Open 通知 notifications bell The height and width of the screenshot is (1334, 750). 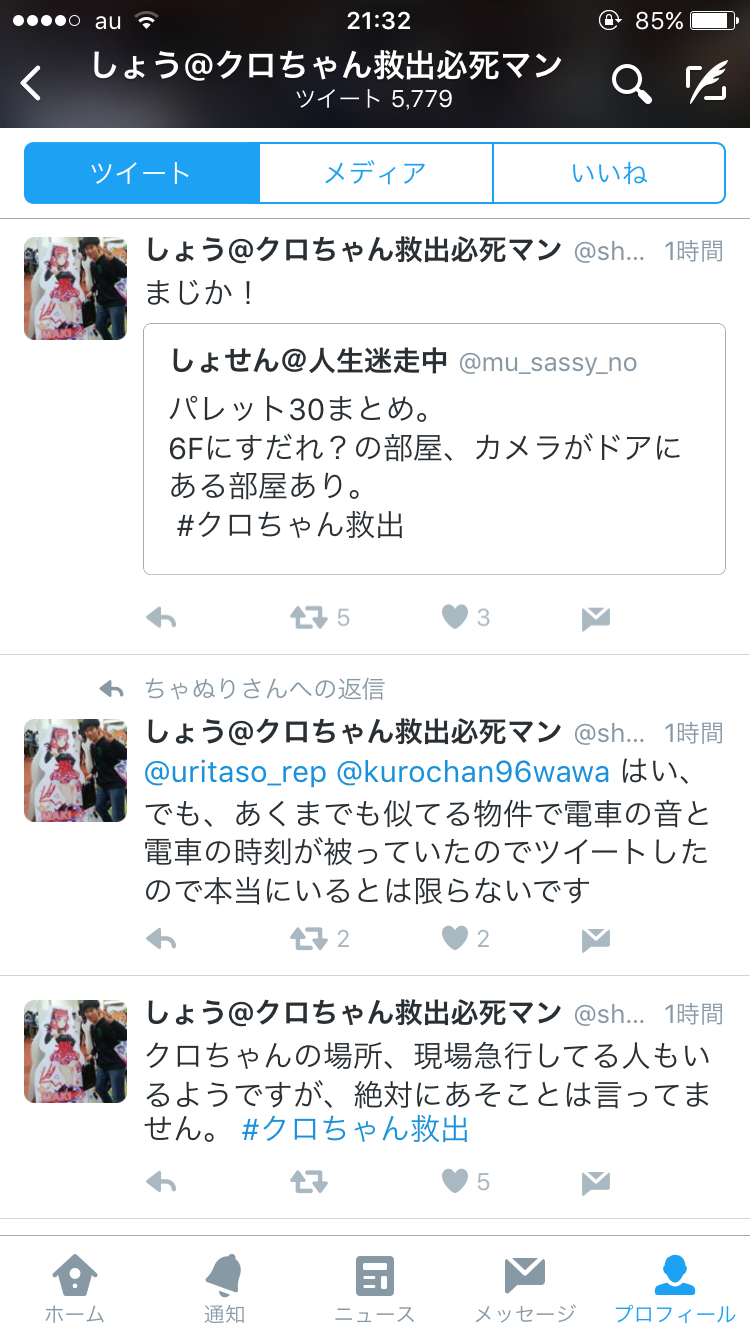[x=225, y=1288]
